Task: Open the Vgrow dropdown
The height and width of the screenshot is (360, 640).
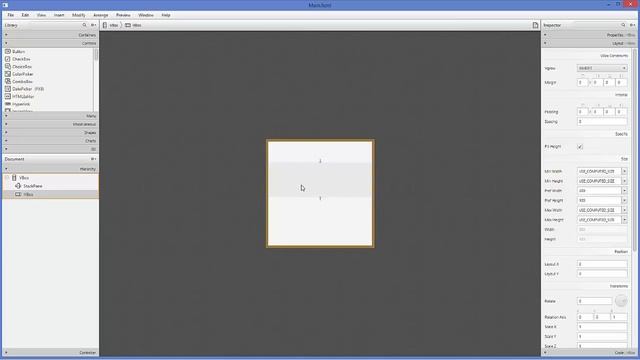Action: [602, 68]
